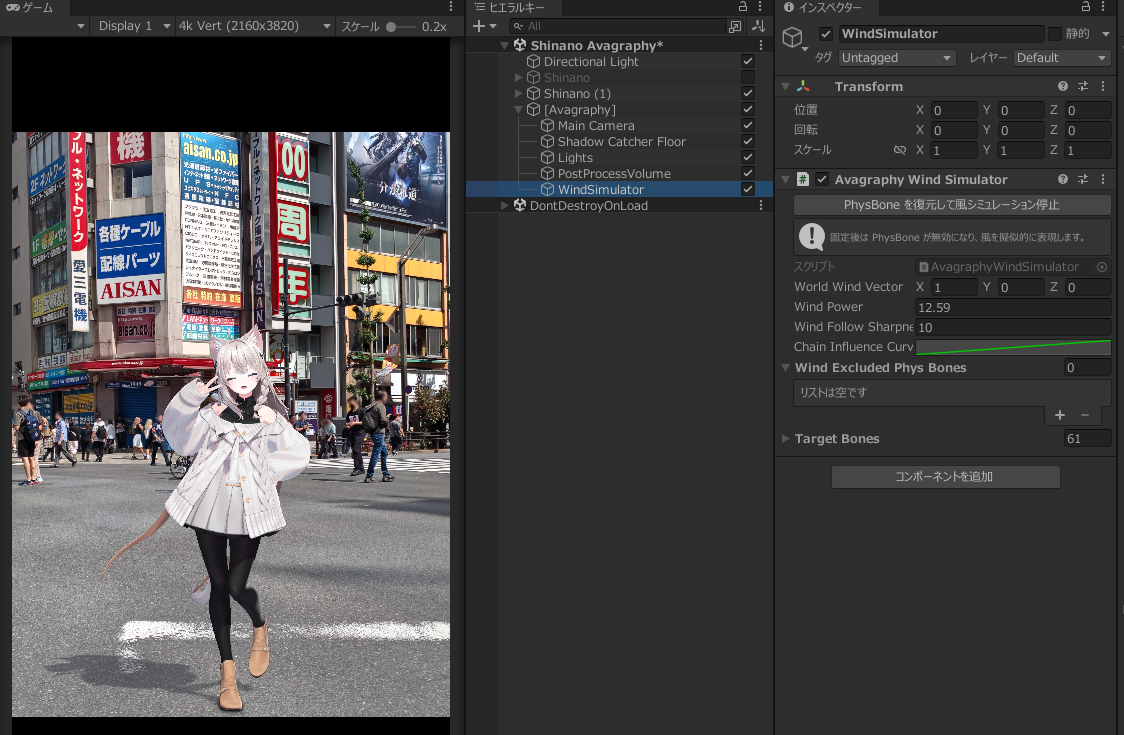Collapse the Wind Excluded Phys Bones list
1124x735 pixels.
786,367
